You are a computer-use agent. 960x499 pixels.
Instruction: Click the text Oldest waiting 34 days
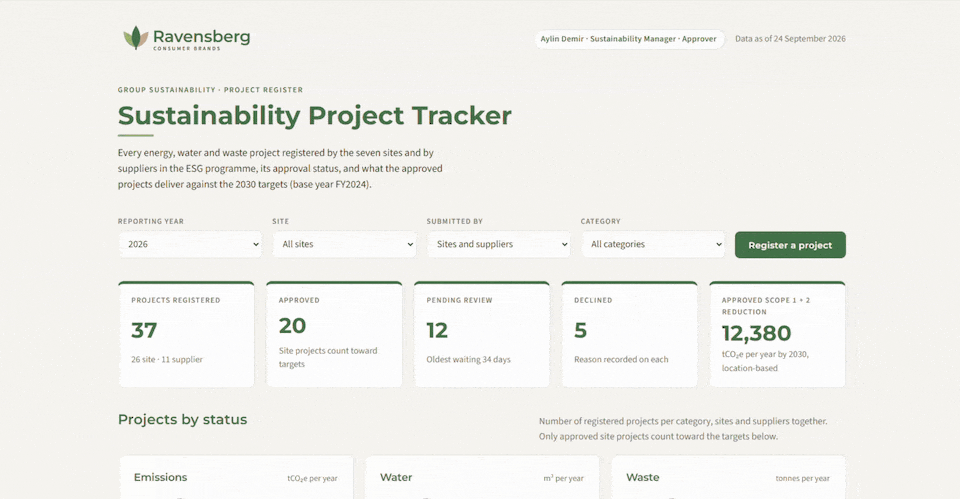pos(468,359)
